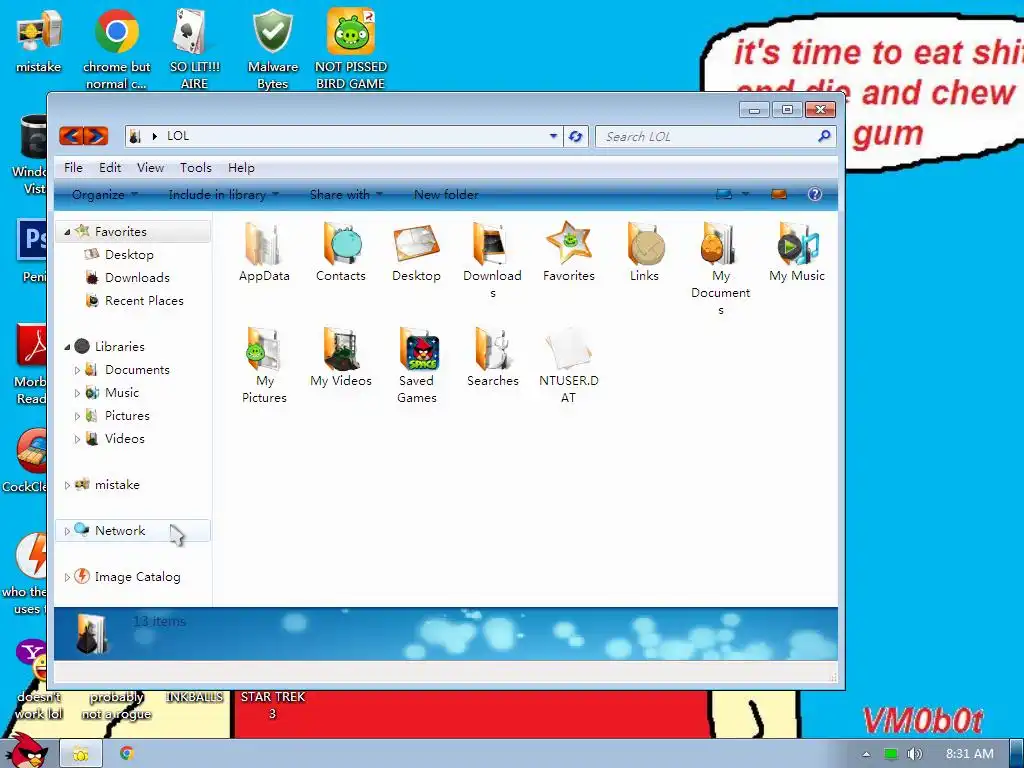
Task: Select the NTUSER.DAT file
Action: 568,366
